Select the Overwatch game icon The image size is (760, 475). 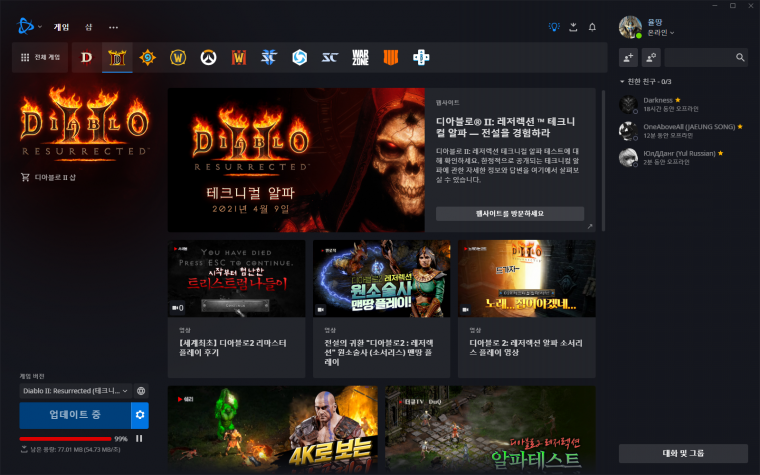(x=208, y=58)
